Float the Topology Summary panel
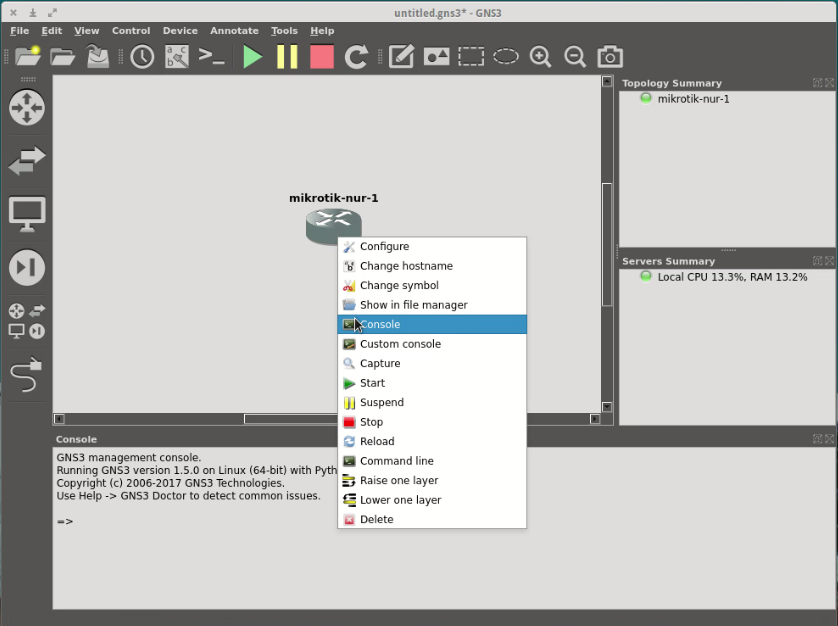Screen dimensions: 838x626 pos(817,83)
